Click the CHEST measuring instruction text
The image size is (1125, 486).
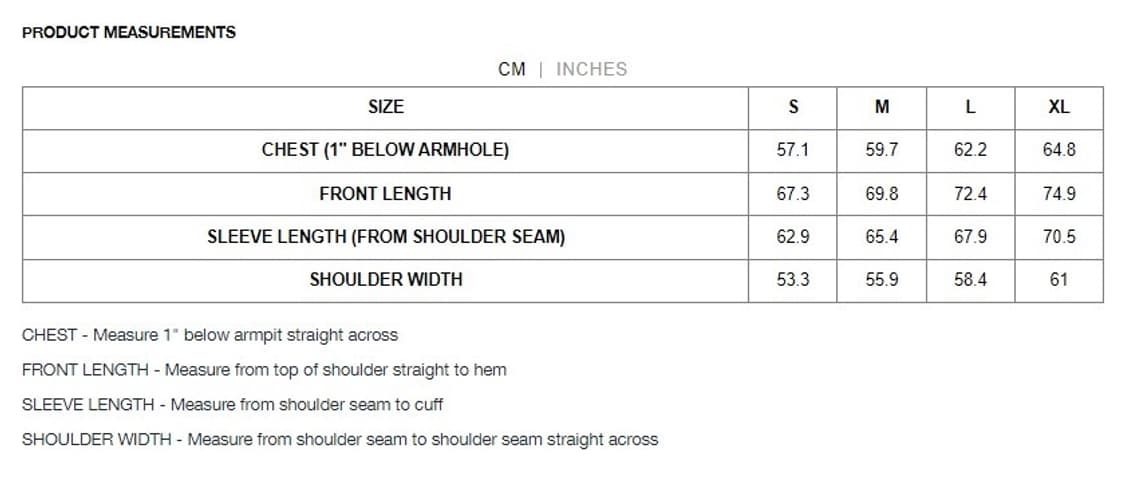coord(210,335)
